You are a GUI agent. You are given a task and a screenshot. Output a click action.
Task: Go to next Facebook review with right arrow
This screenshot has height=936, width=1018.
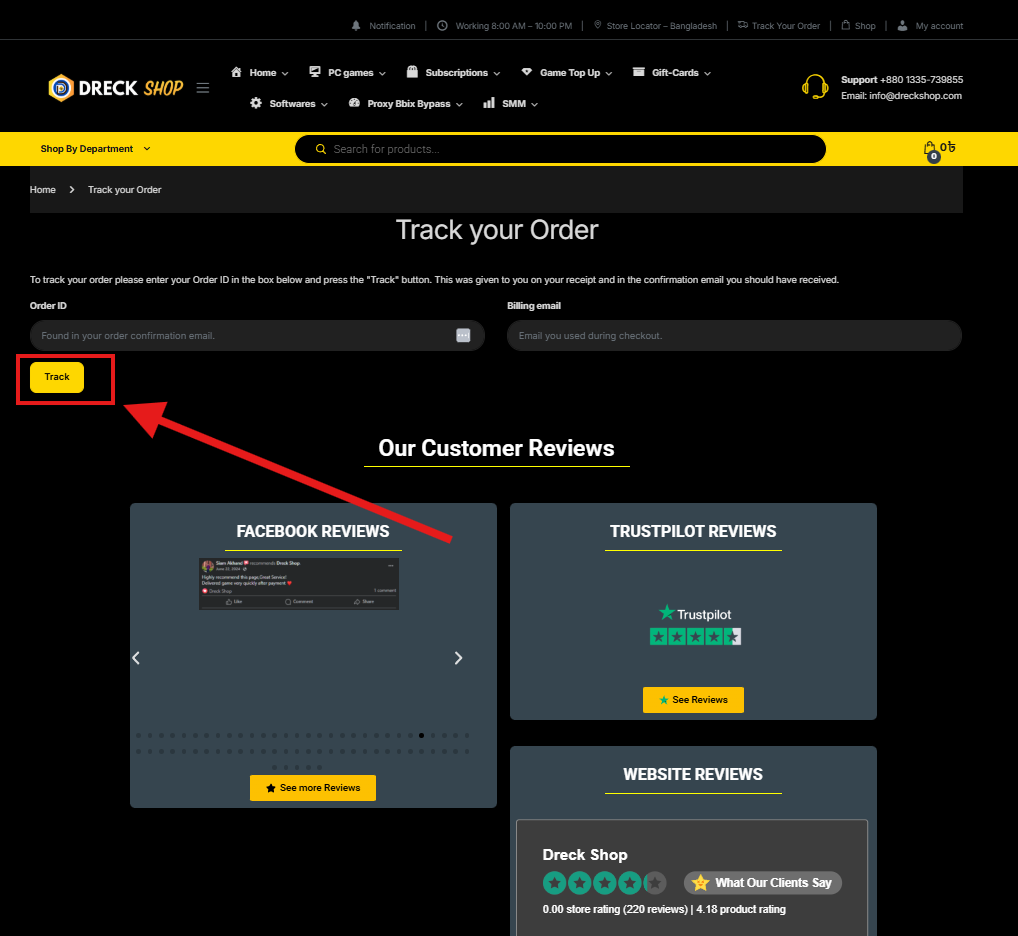click(459, 658)
